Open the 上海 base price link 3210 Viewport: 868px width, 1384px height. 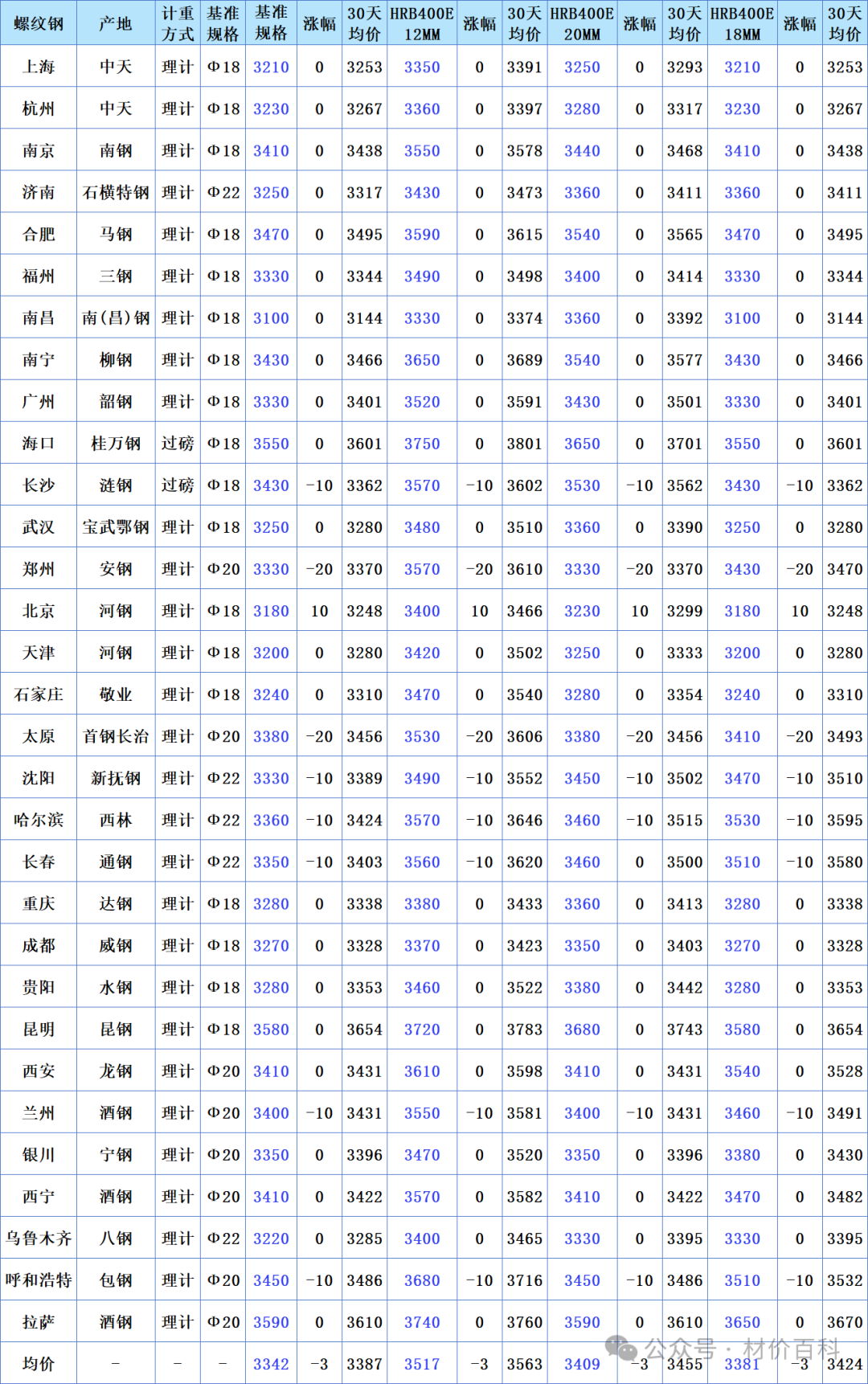pyautogui.click(x=271, y=67)
